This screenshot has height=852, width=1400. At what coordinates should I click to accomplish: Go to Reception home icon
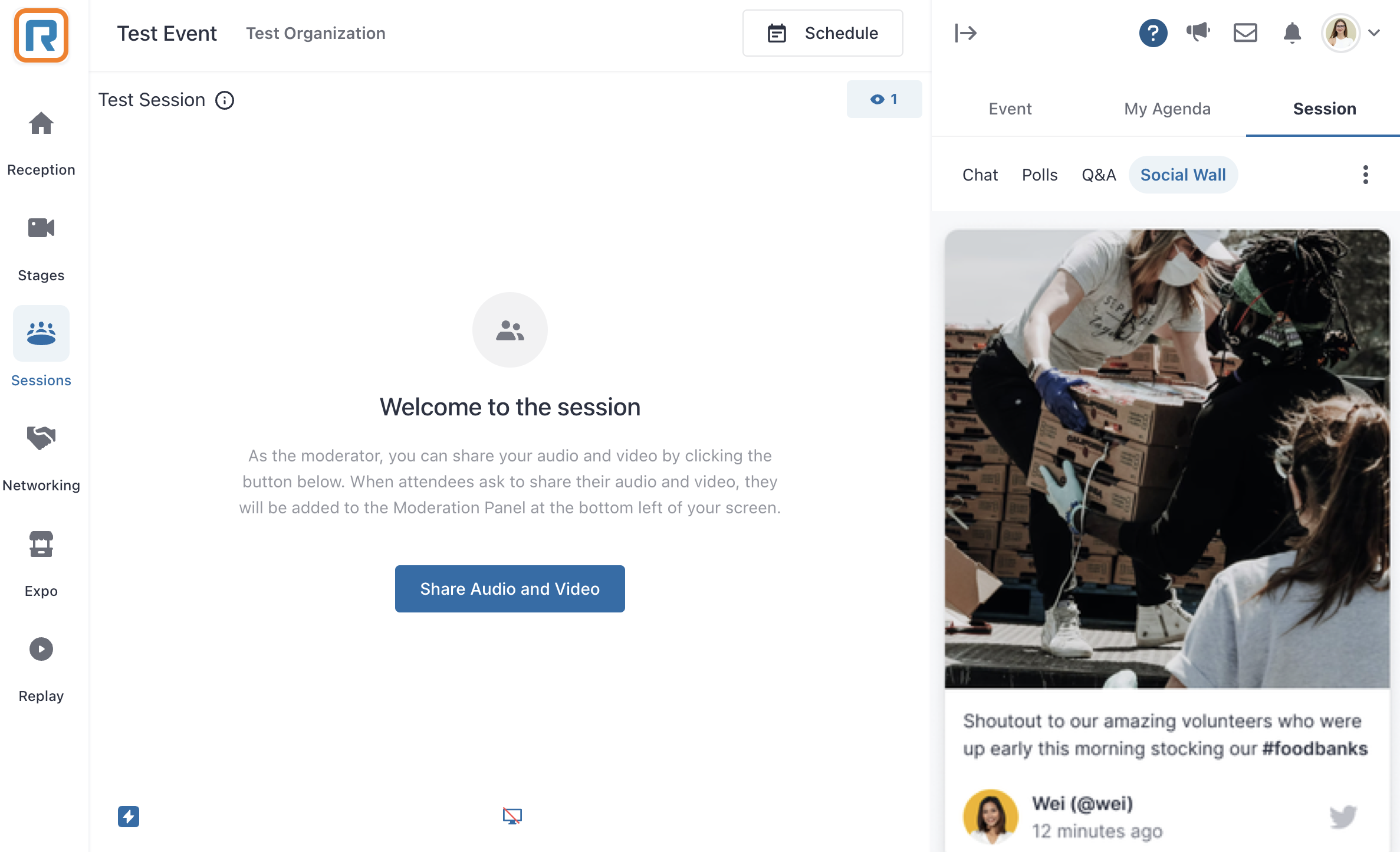coord(41,123)
